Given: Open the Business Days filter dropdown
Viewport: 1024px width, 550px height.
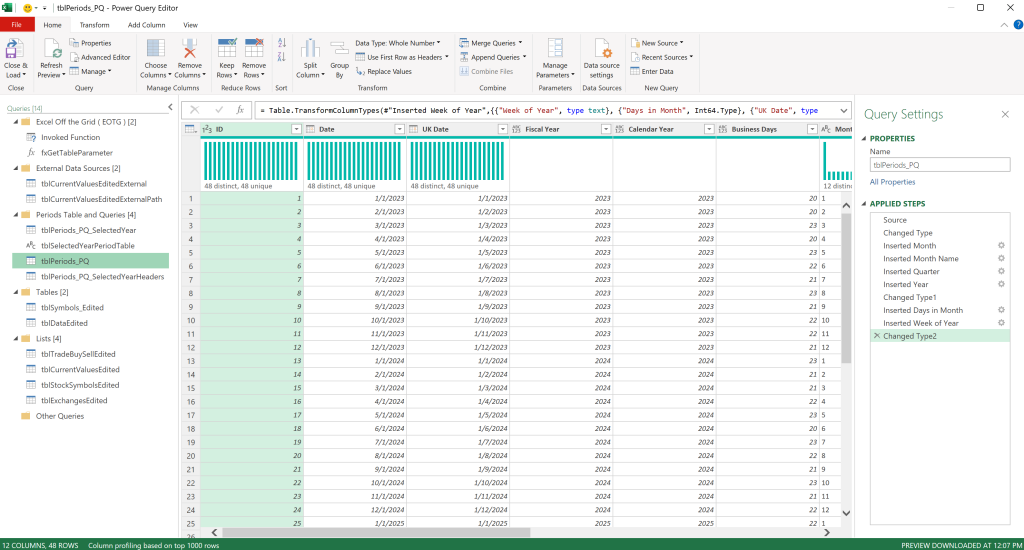Looking at the screenshot, I should tap(812, 129).
